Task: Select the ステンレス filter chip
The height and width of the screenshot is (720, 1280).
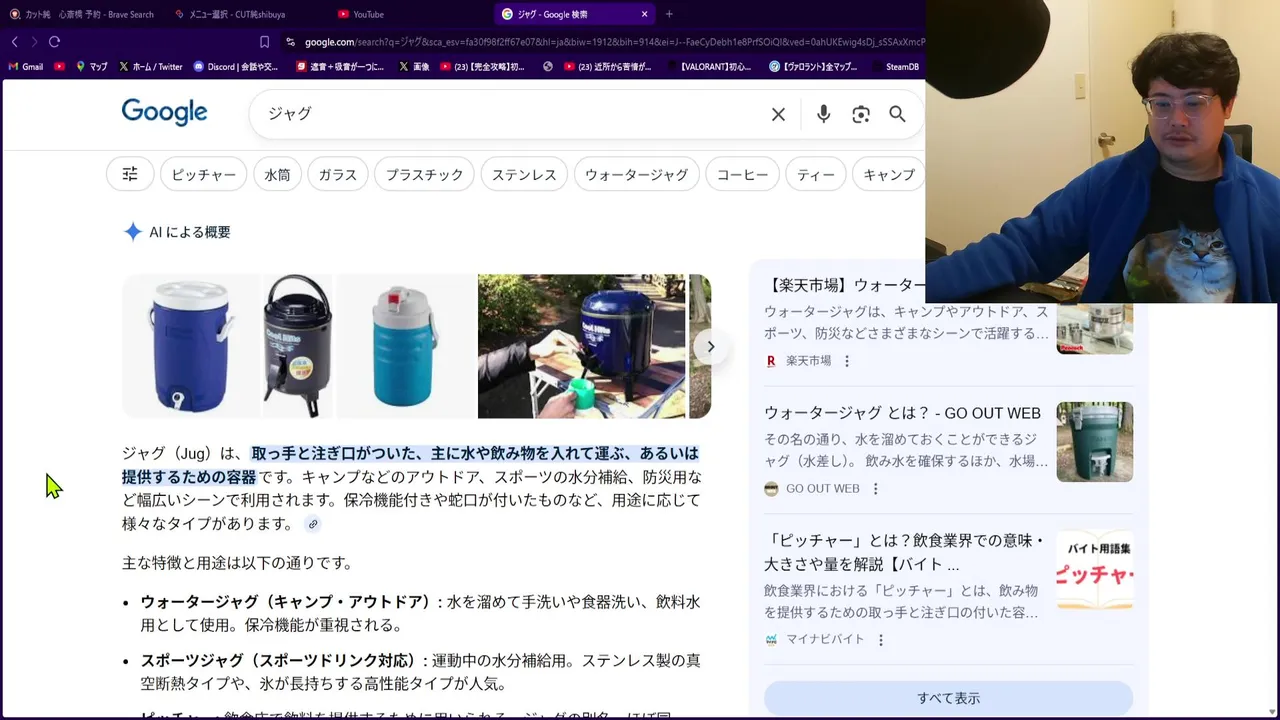Action: pyautogui.click(x=523, y=174)
